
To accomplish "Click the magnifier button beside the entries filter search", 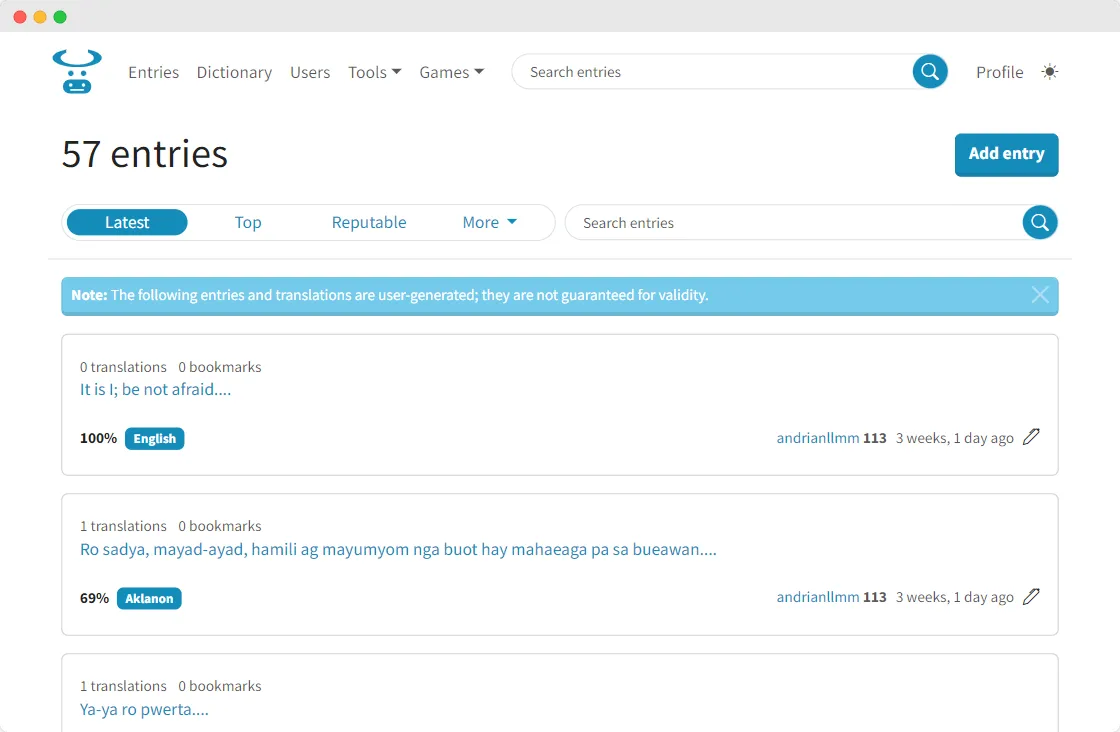I will coord(1040,223).
